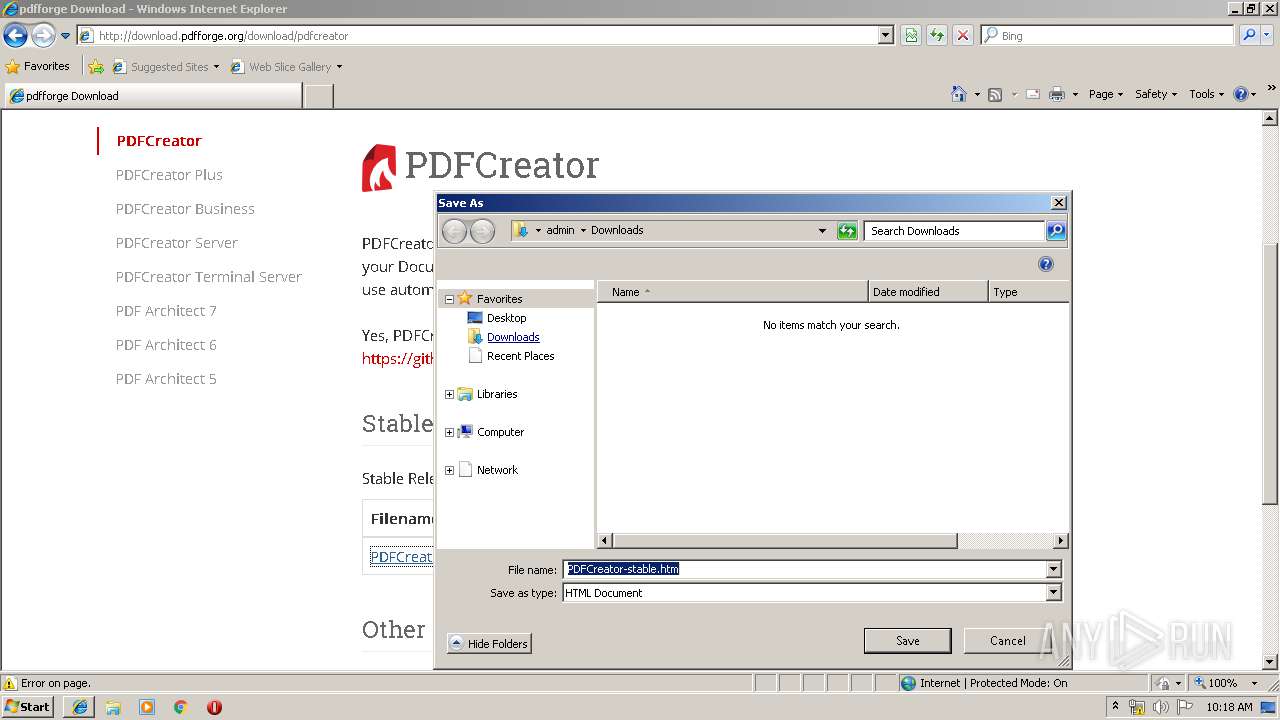Screen dimensions: 1280x720
Task: Click Hide Folders button
Action: point(489,644)
